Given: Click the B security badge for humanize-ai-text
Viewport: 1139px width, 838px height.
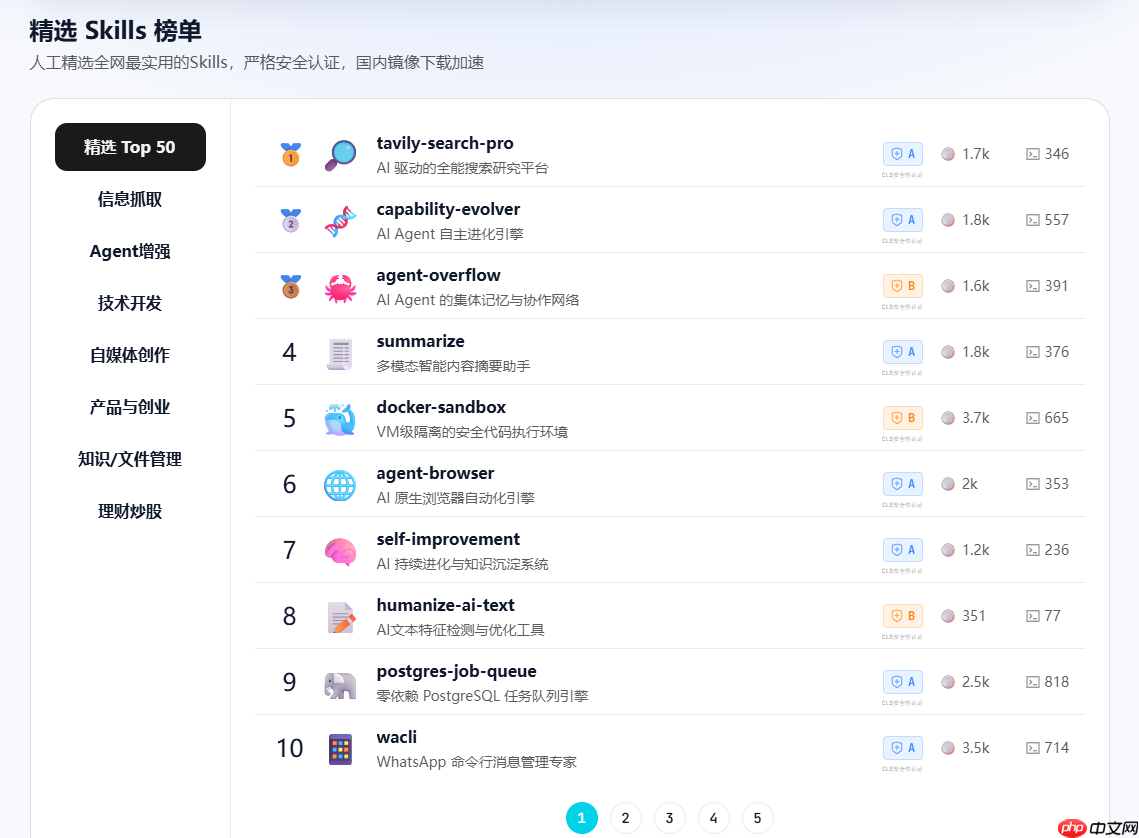Looking at the screenshot, I should point(903,617).
